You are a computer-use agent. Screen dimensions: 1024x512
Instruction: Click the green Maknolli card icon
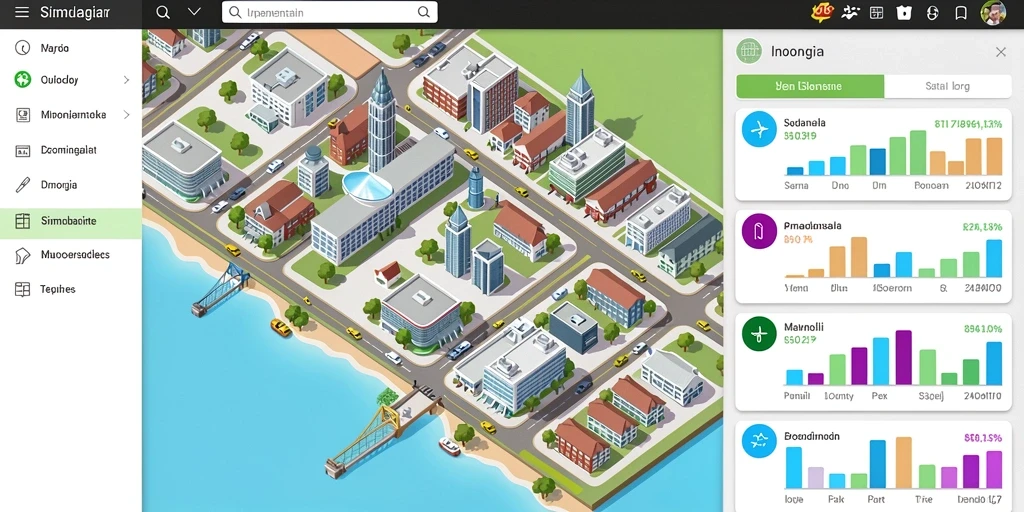tap(759, 334)
